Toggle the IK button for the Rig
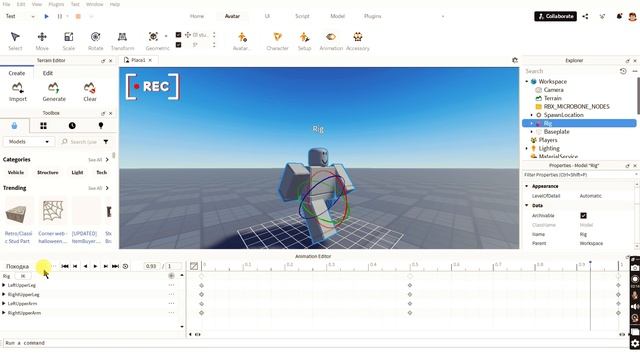The height and width of the screenshot is (360, 640). coord(23,276)
